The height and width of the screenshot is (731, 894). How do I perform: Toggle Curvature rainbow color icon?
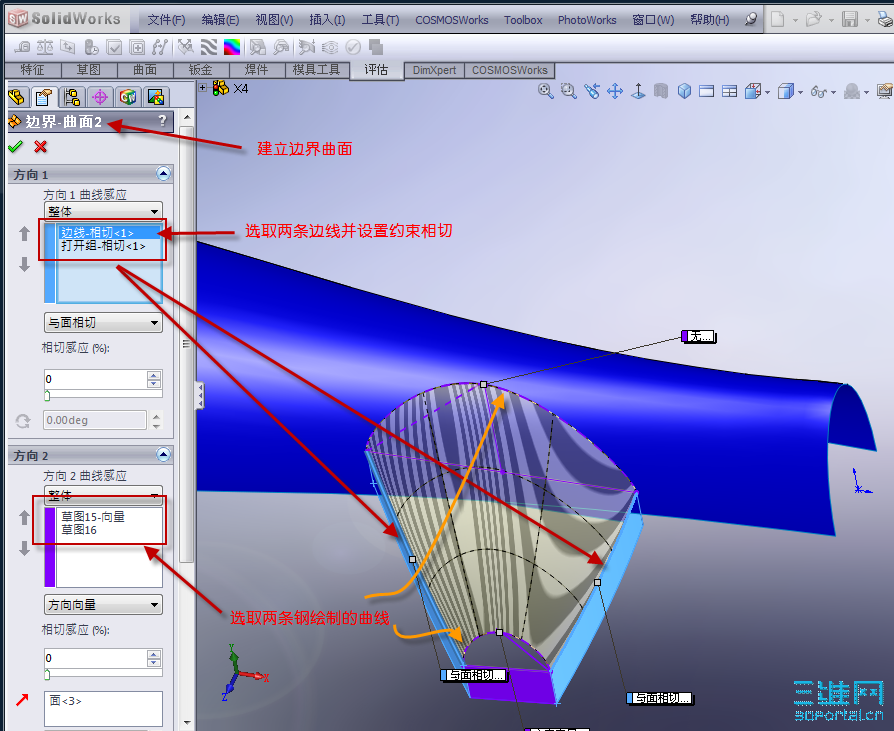pyautogui.click(x=232, y=47)
